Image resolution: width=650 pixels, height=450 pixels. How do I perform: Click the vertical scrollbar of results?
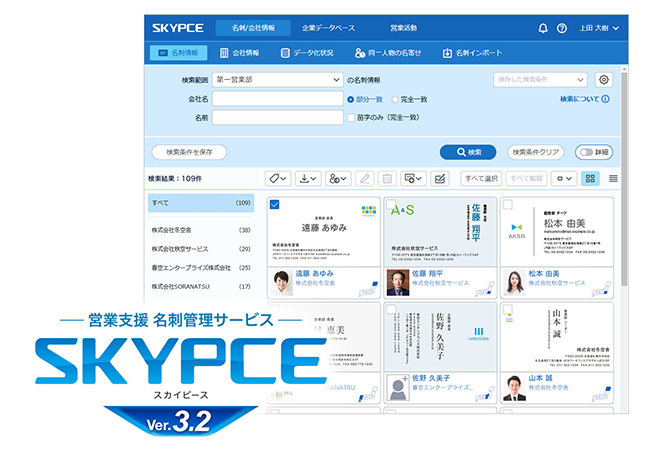[x=624, y=178]
